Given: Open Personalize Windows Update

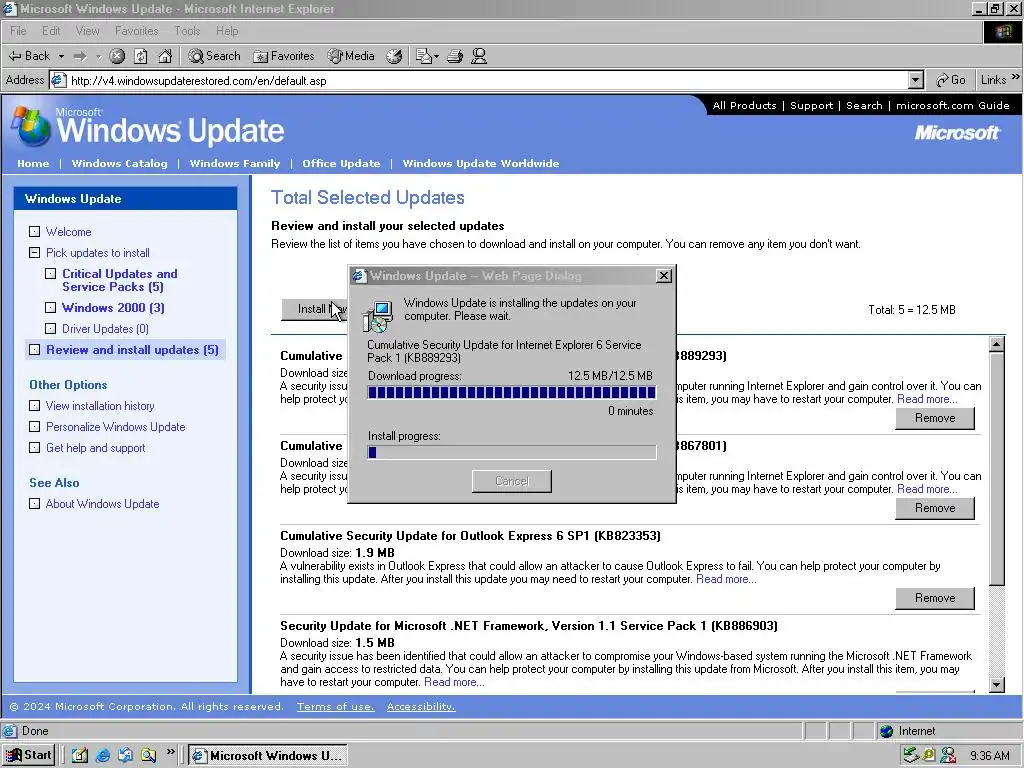Looking at the screenshot, I should (115, 426).
